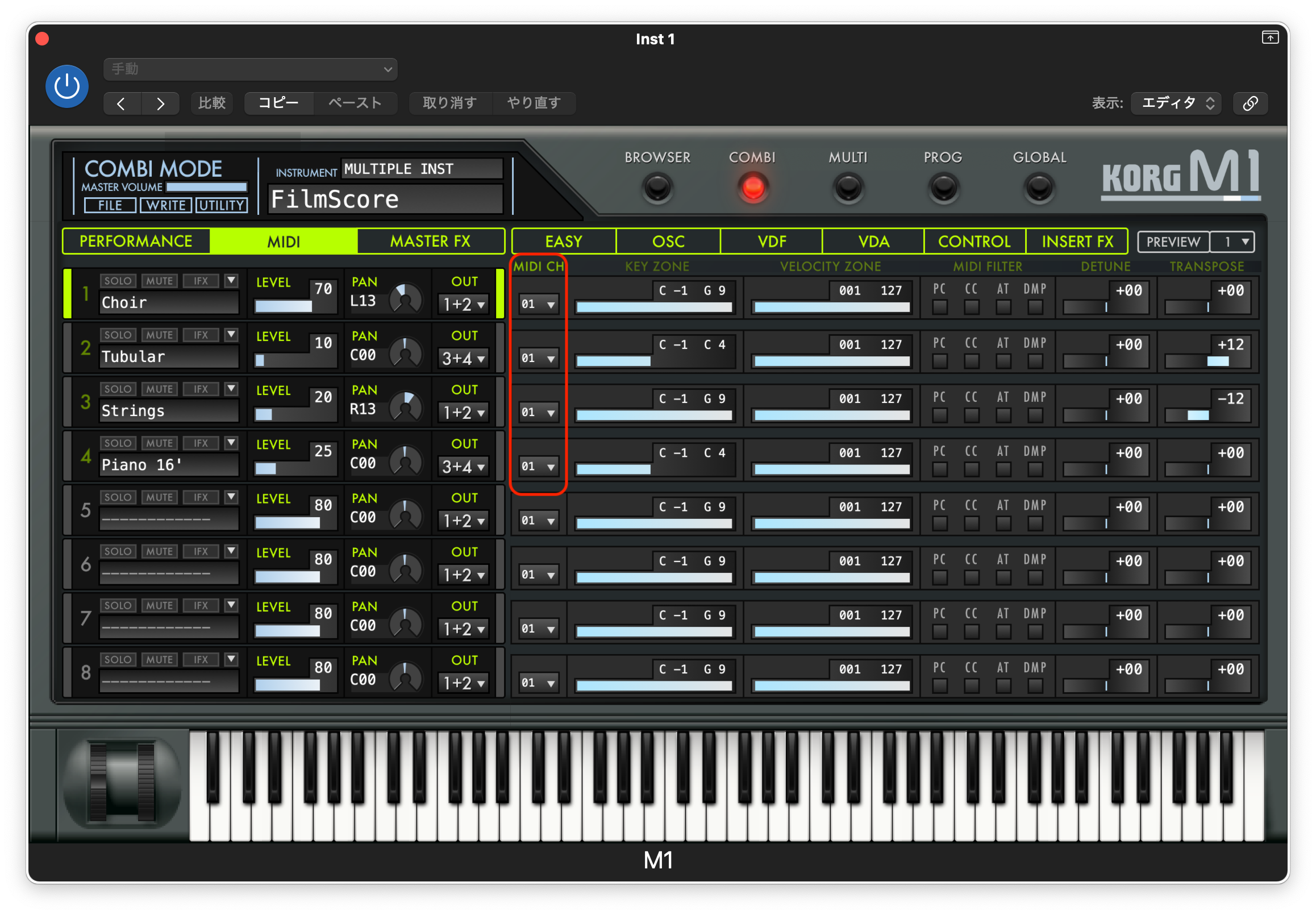
Task: Click the WRITE button
Action: [166, 205]
